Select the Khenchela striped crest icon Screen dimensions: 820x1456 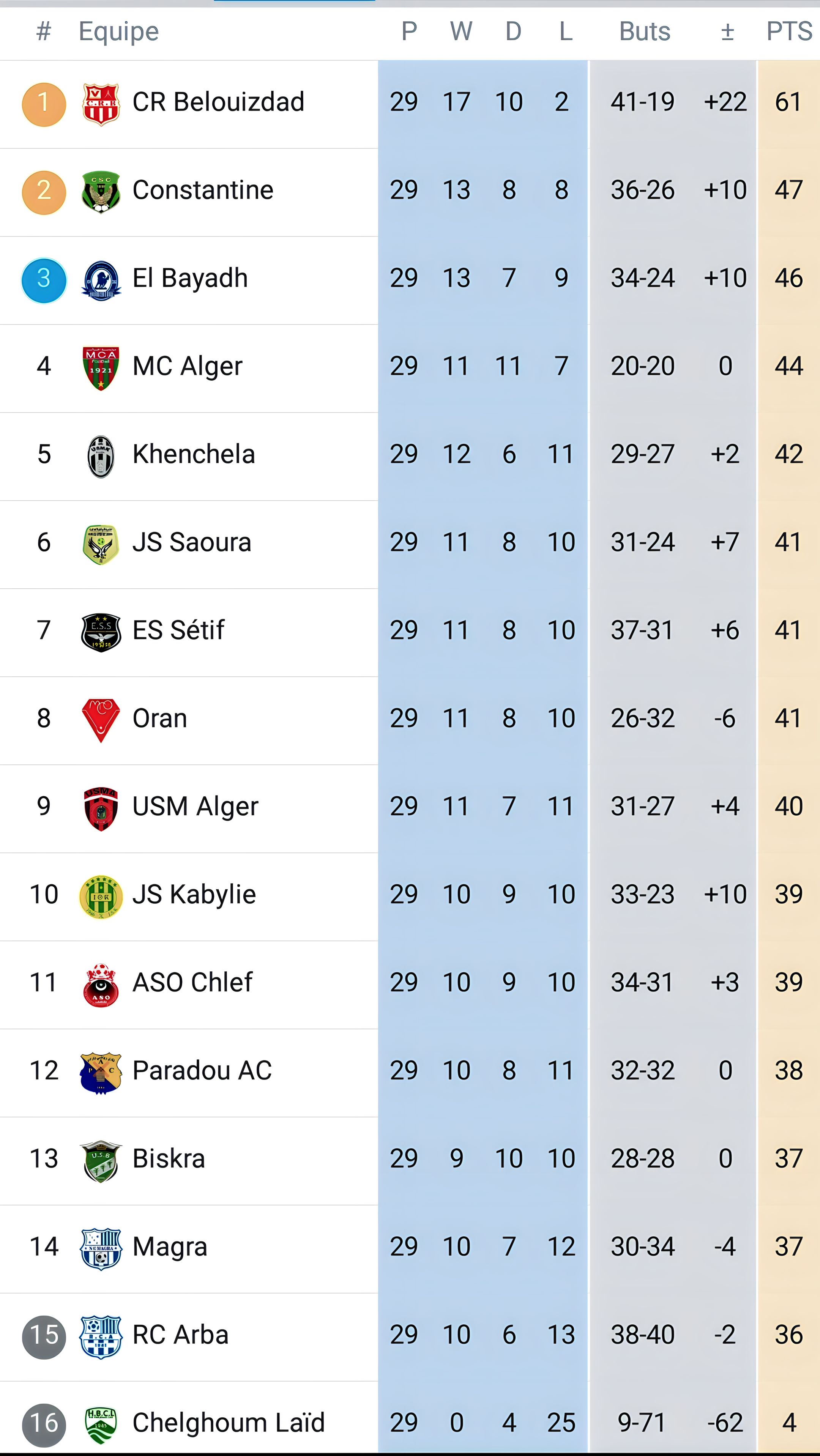(101, 456)
